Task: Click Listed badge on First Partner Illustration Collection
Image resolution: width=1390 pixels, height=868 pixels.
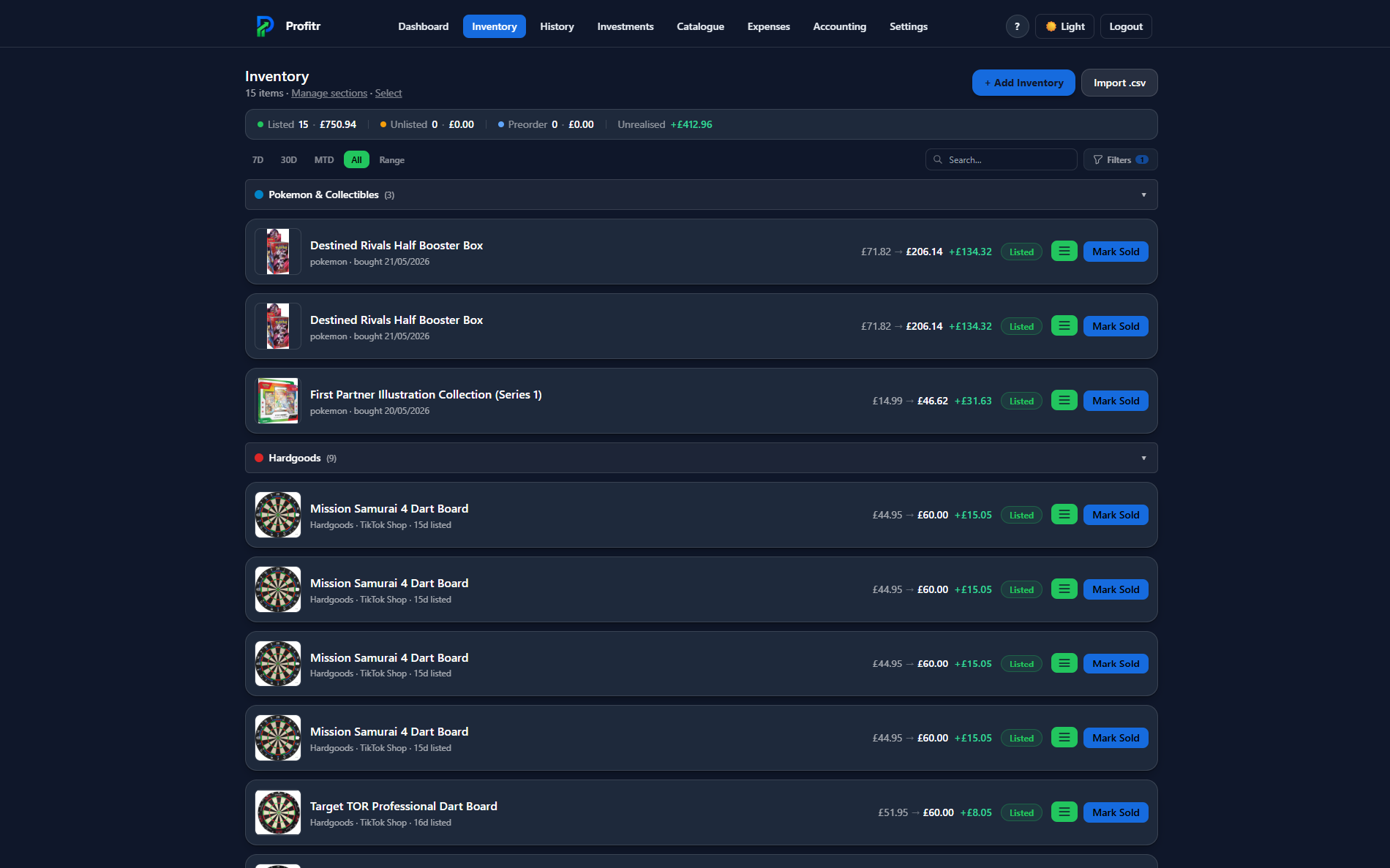Action: [1021, 401]
